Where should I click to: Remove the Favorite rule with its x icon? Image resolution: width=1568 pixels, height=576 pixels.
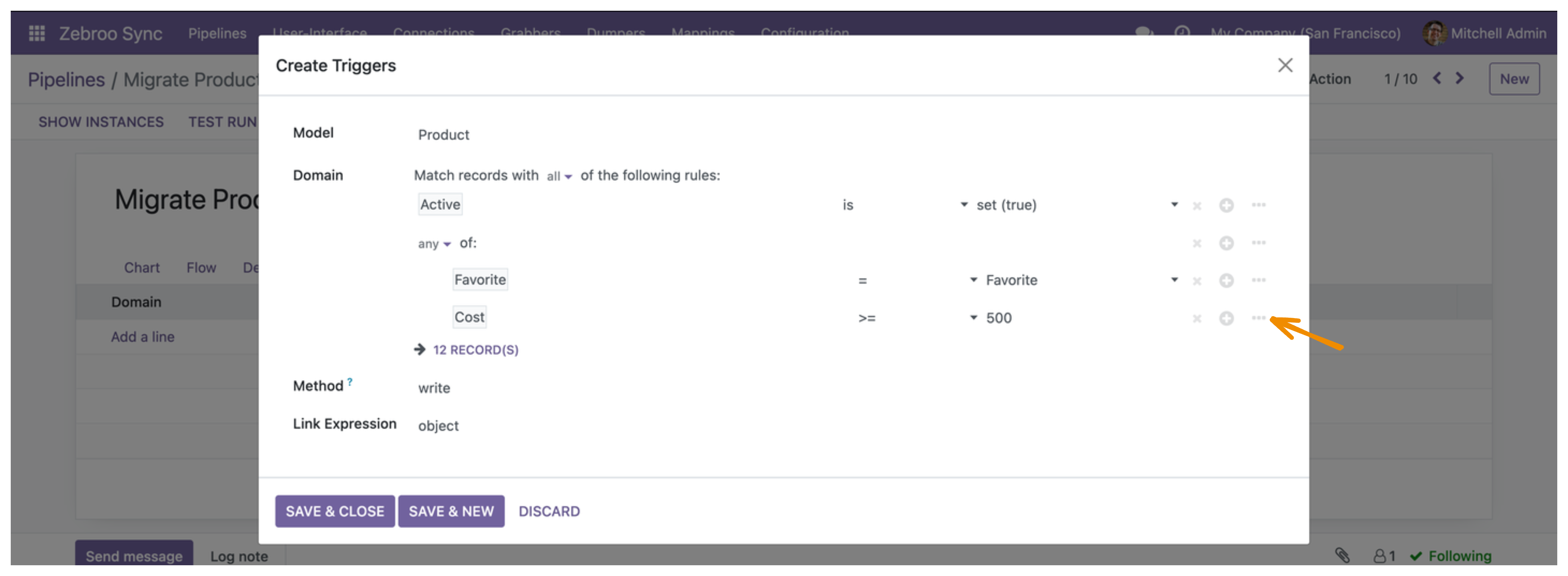1197,281
